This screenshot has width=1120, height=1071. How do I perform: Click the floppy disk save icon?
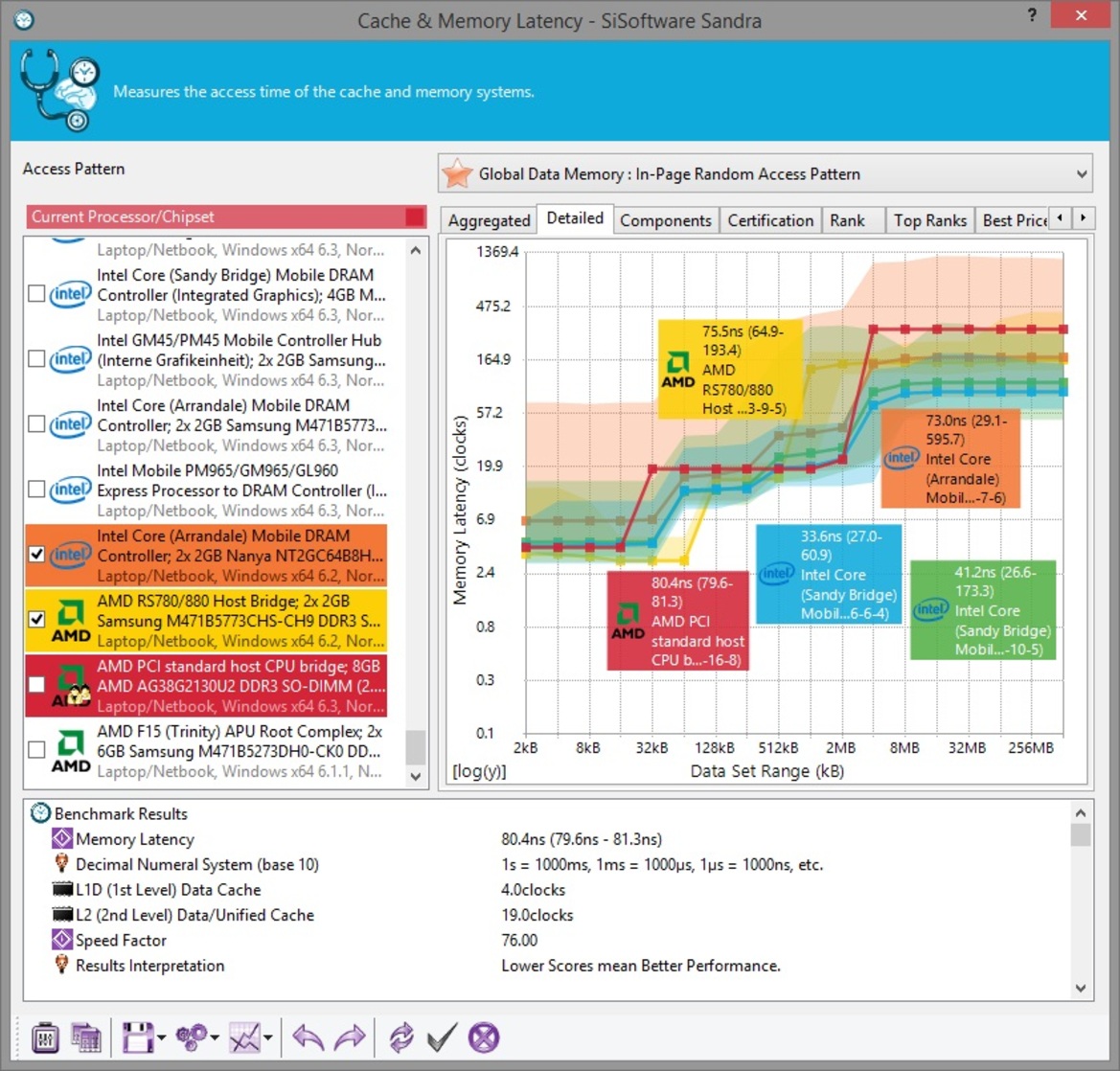[138, 1037]
